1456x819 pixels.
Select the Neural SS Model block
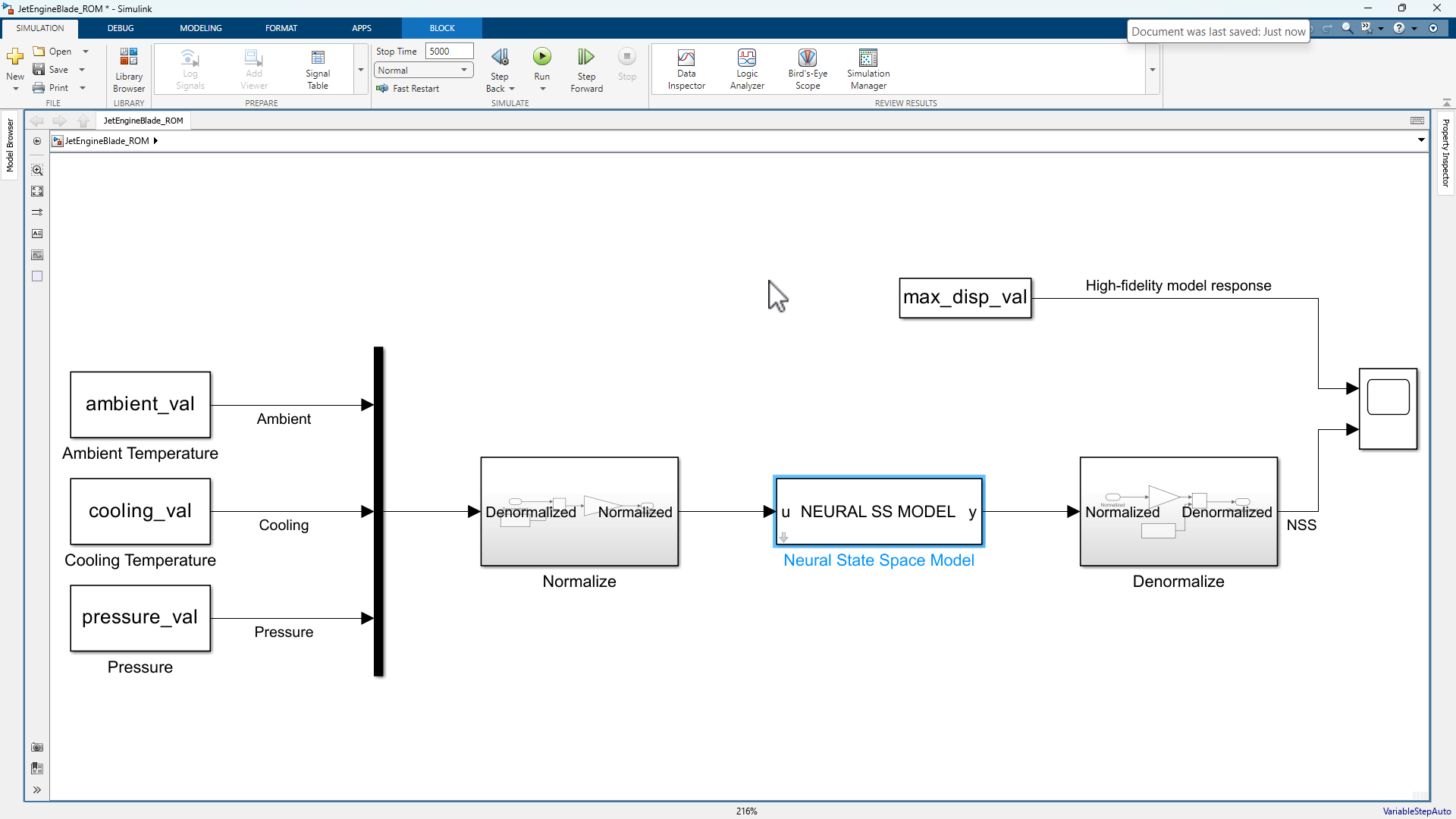[879, 511]
